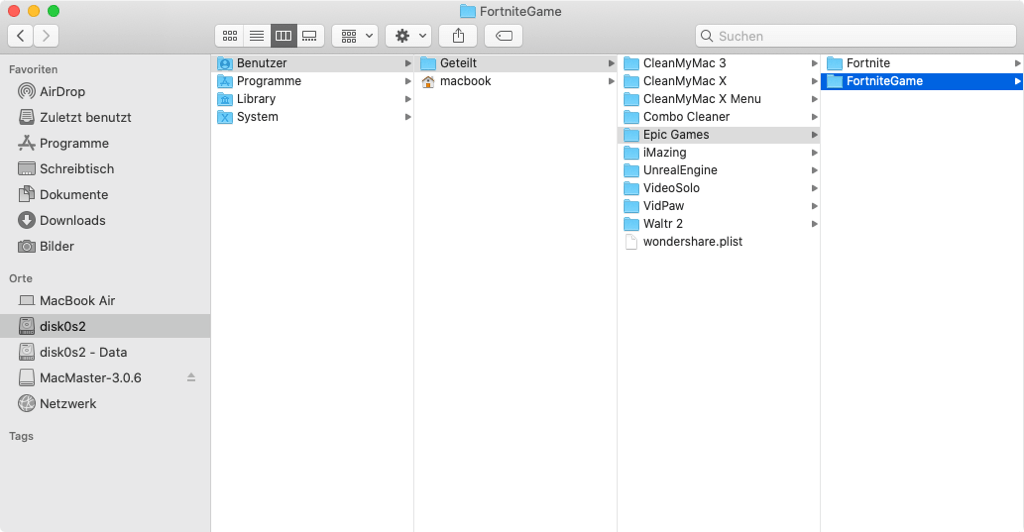Click the Tags sidebar heading

click(21, 436)
